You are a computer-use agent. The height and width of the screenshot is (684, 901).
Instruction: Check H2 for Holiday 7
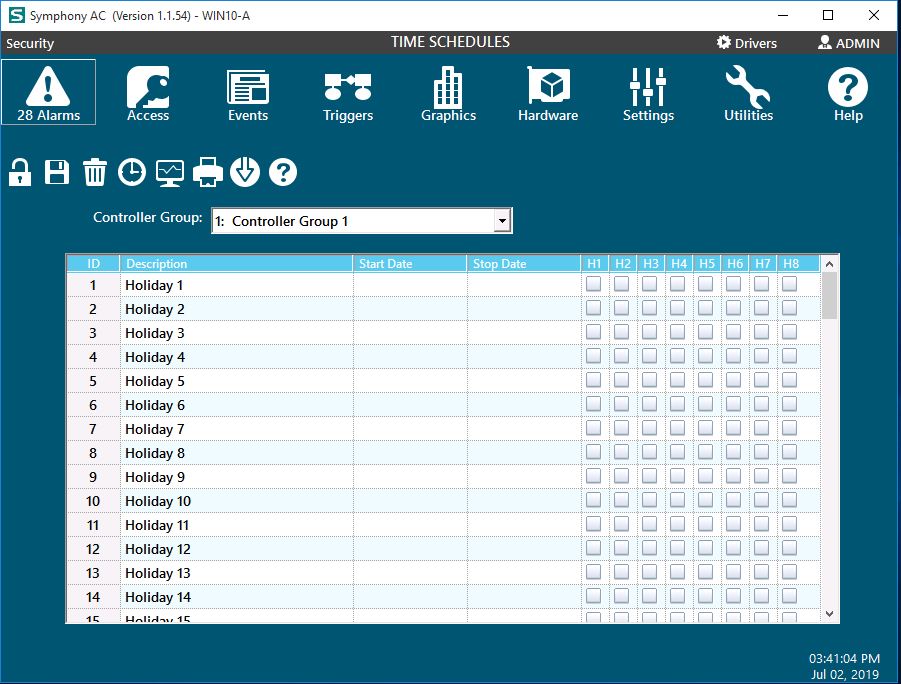click(x=622, y=428)
